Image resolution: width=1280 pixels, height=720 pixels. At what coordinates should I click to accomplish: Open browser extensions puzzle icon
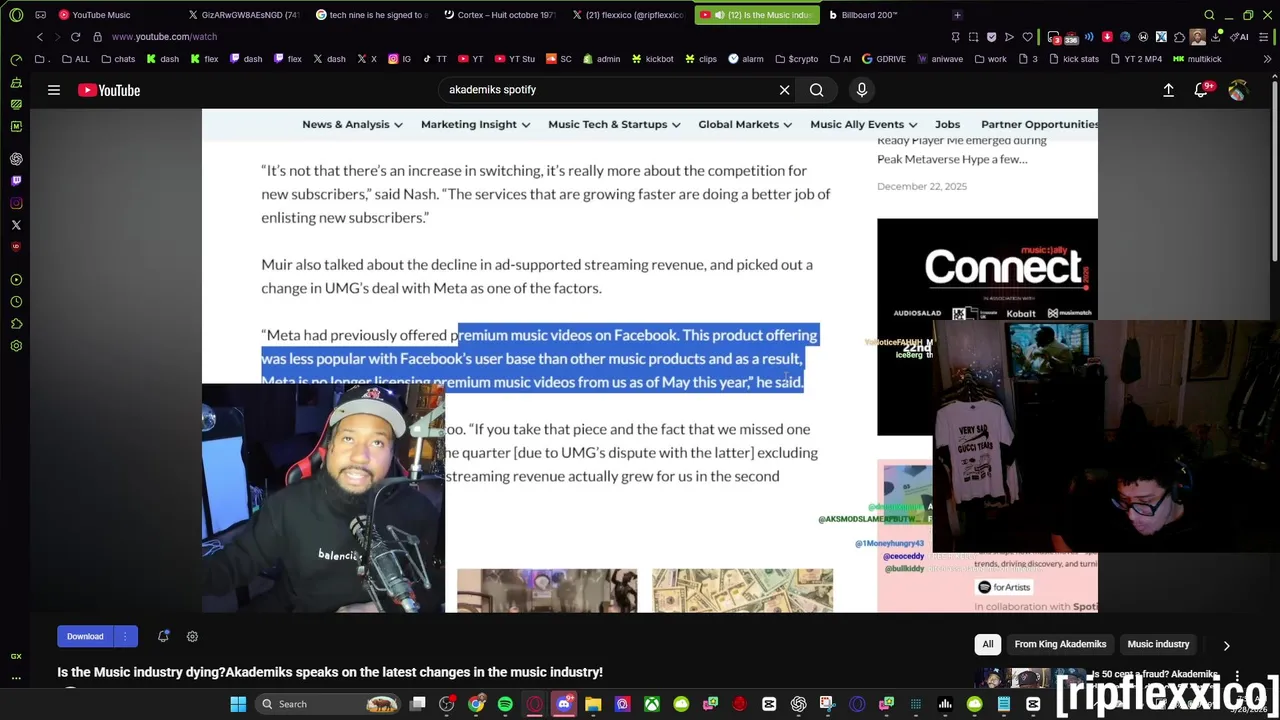click(x=1179, y=37)
